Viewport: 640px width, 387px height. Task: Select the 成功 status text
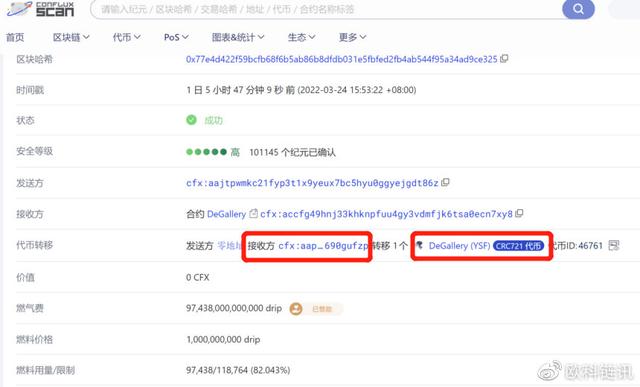coord(213,120)
